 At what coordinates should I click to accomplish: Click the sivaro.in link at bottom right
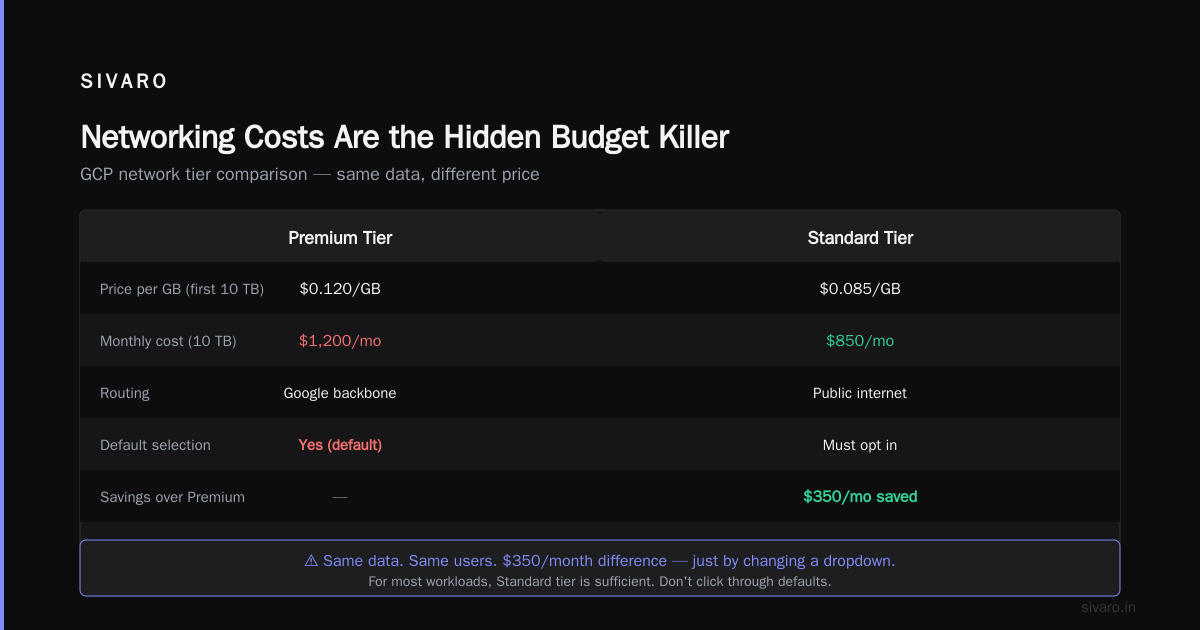click(x=1109, y=607)
